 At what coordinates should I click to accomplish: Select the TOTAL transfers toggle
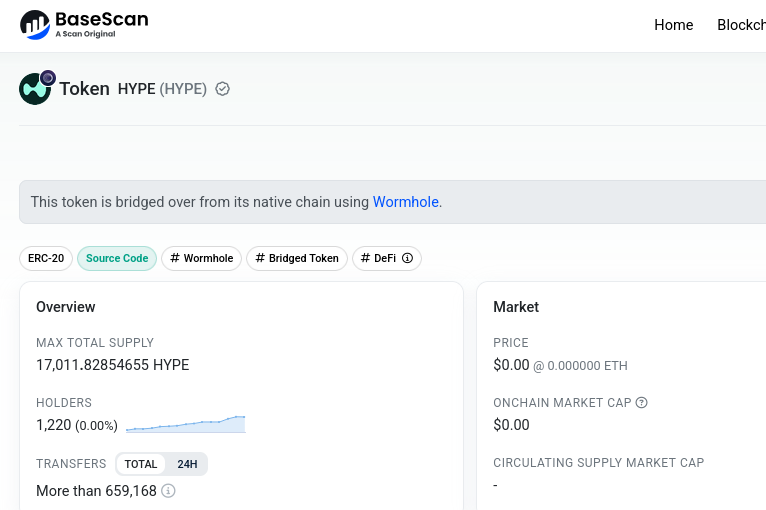tap(141, 464)
